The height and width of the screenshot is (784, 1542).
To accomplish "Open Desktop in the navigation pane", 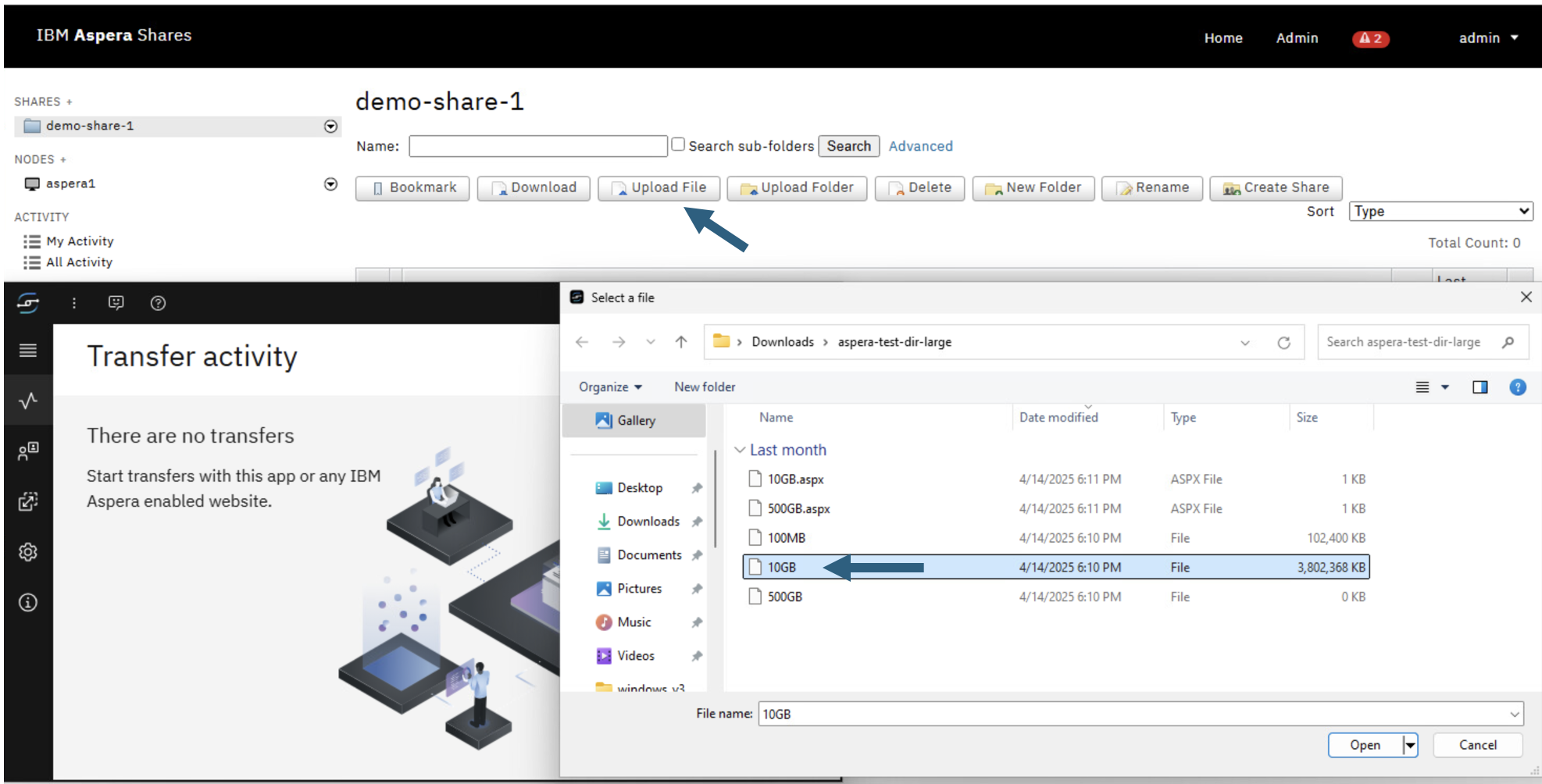I will (x=640, y=488).
